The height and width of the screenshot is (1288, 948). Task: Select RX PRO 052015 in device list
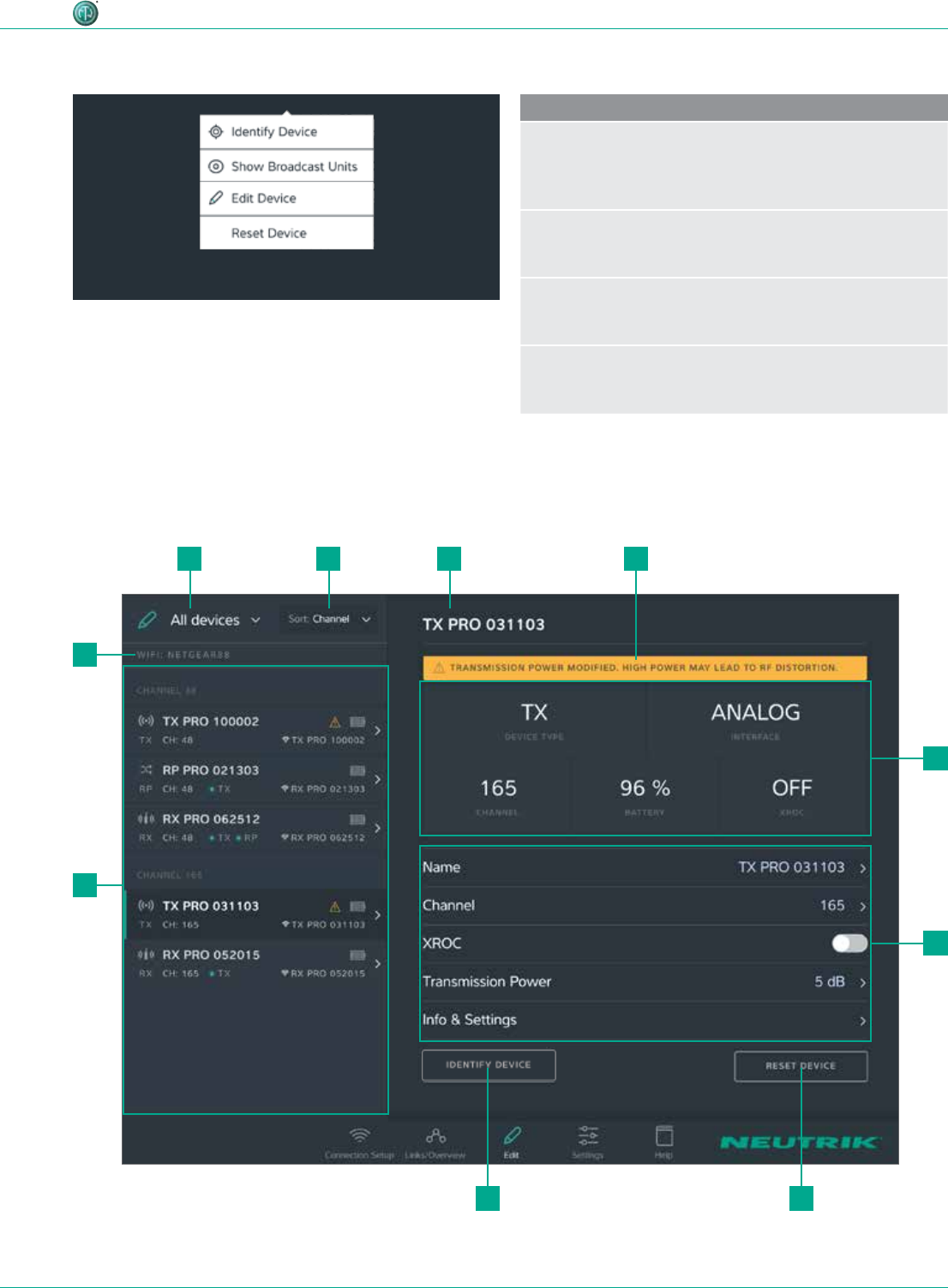255,963
